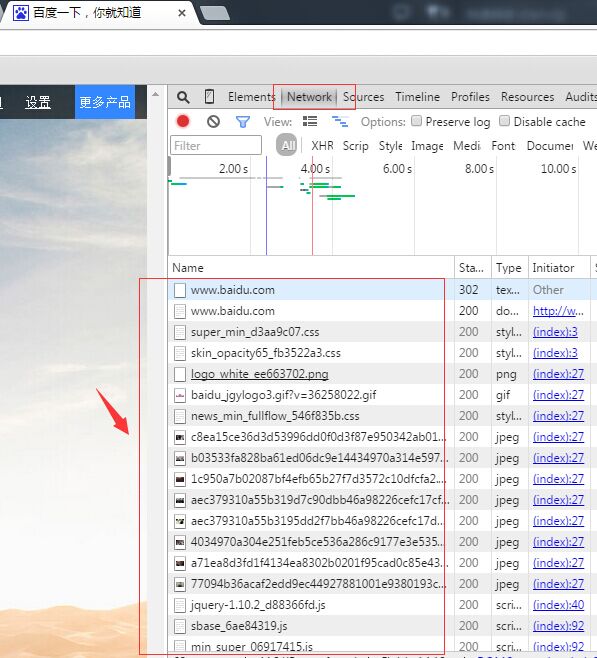This screenshot has height=658, width=597.
Task: Close the Baidu browser tab
Action: [182, 13]
